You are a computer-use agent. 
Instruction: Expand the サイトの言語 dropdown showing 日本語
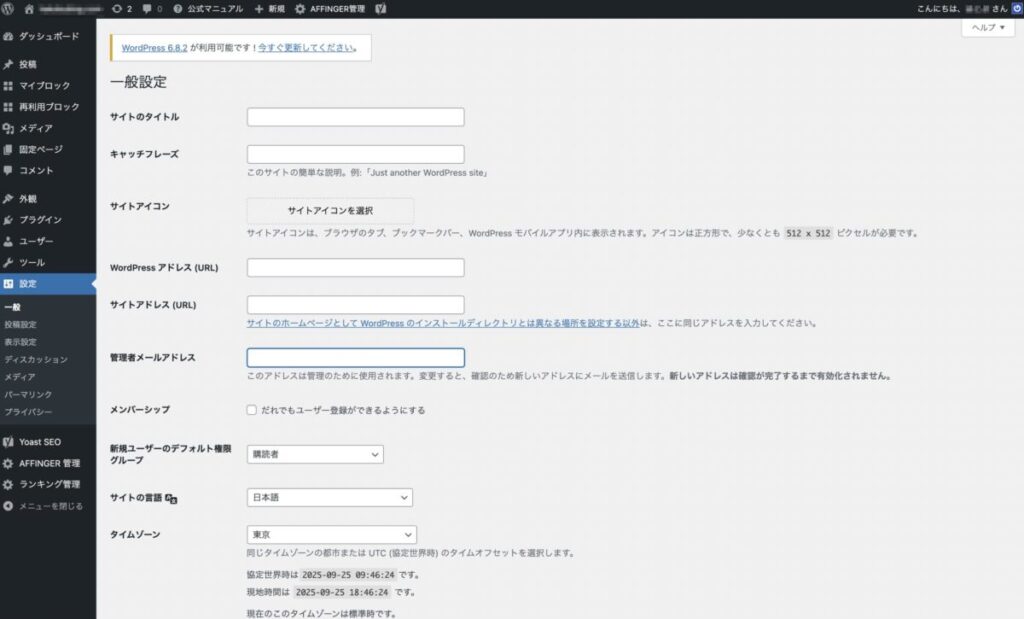[329, 497]
